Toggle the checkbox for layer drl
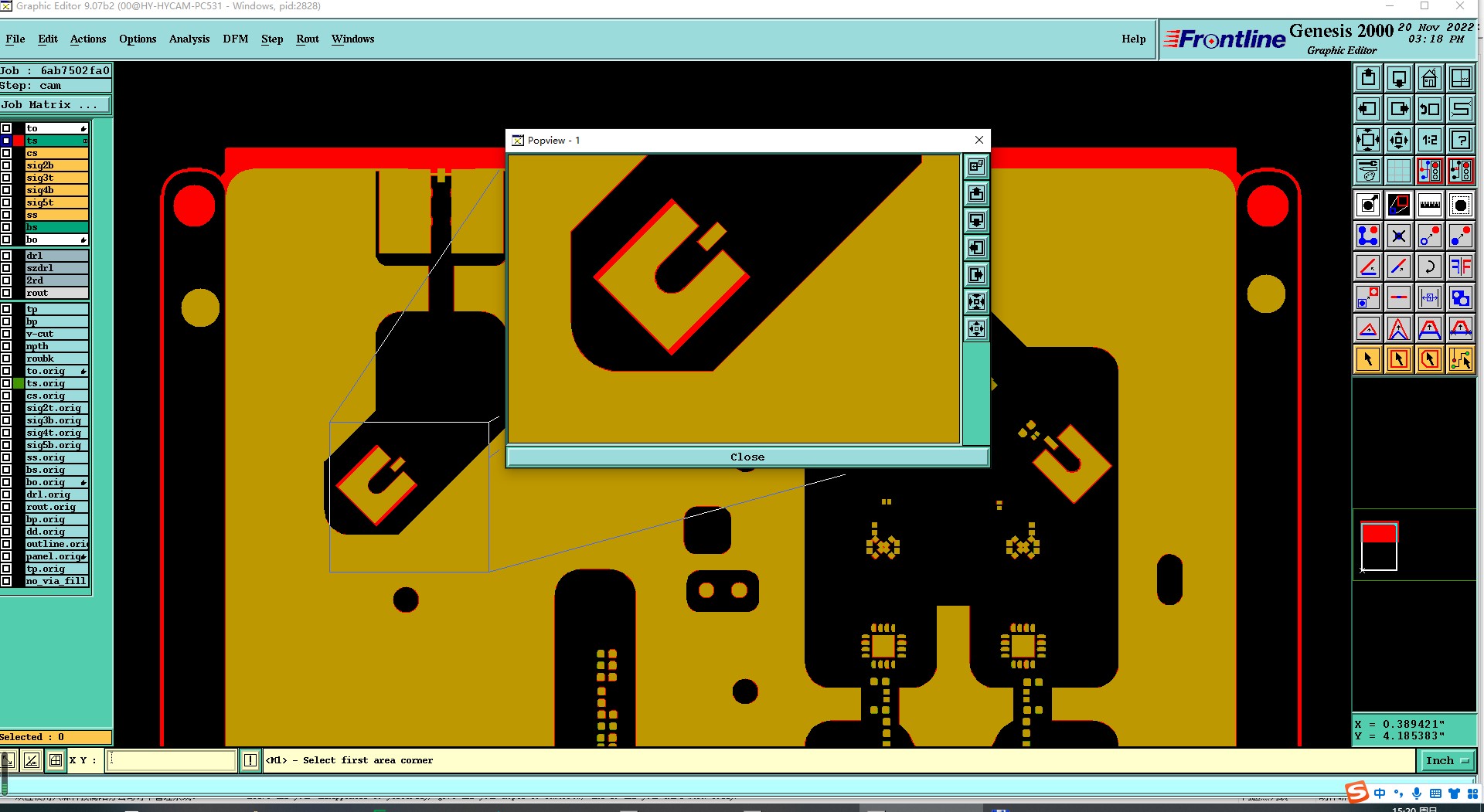Screen dimensions: 1484x812 [6, 256]
